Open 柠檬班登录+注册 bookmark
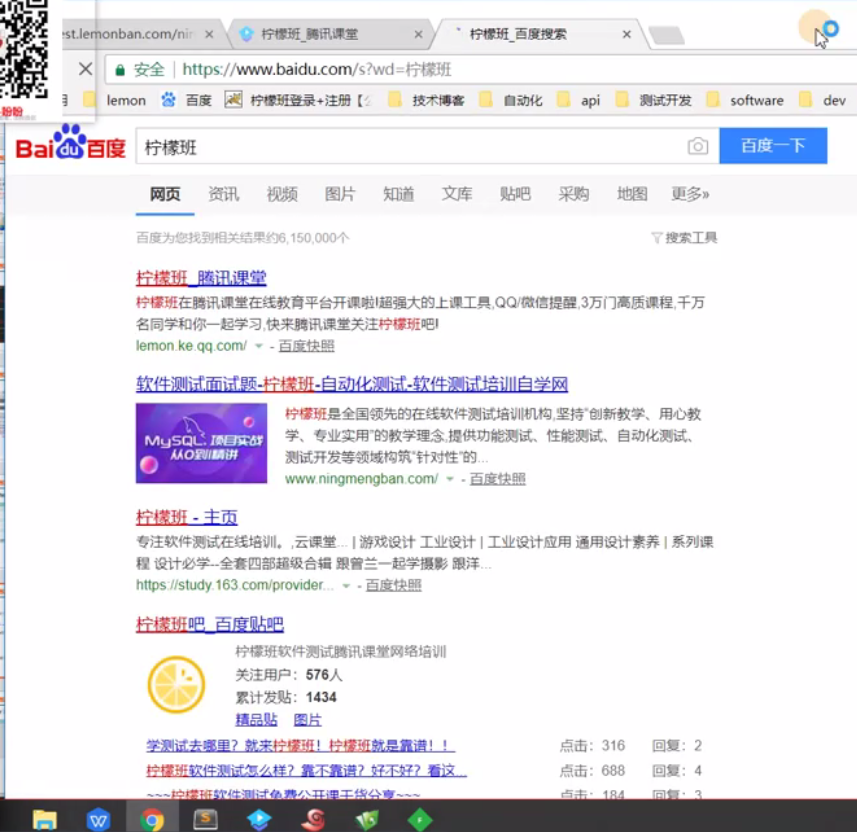 click(x=297, y=101)
